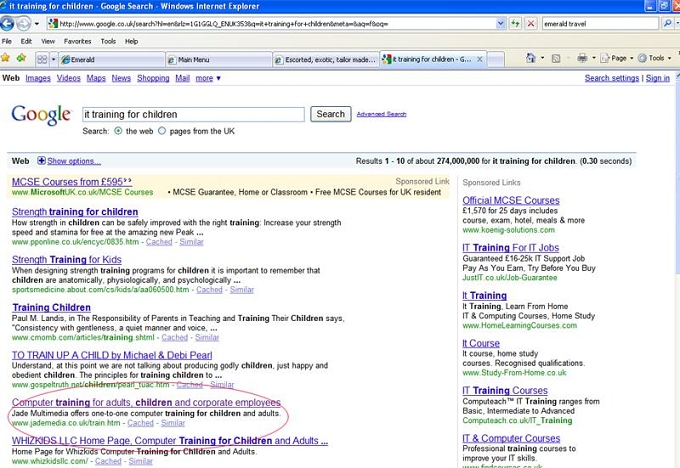Click the Print icon in toolbar
Screen dimensions: 680x468
coord(582,58)
